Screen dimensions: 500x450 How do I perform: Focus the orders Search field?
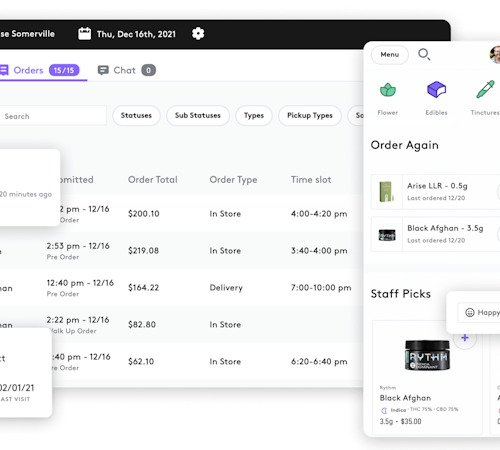click(53, 116)
